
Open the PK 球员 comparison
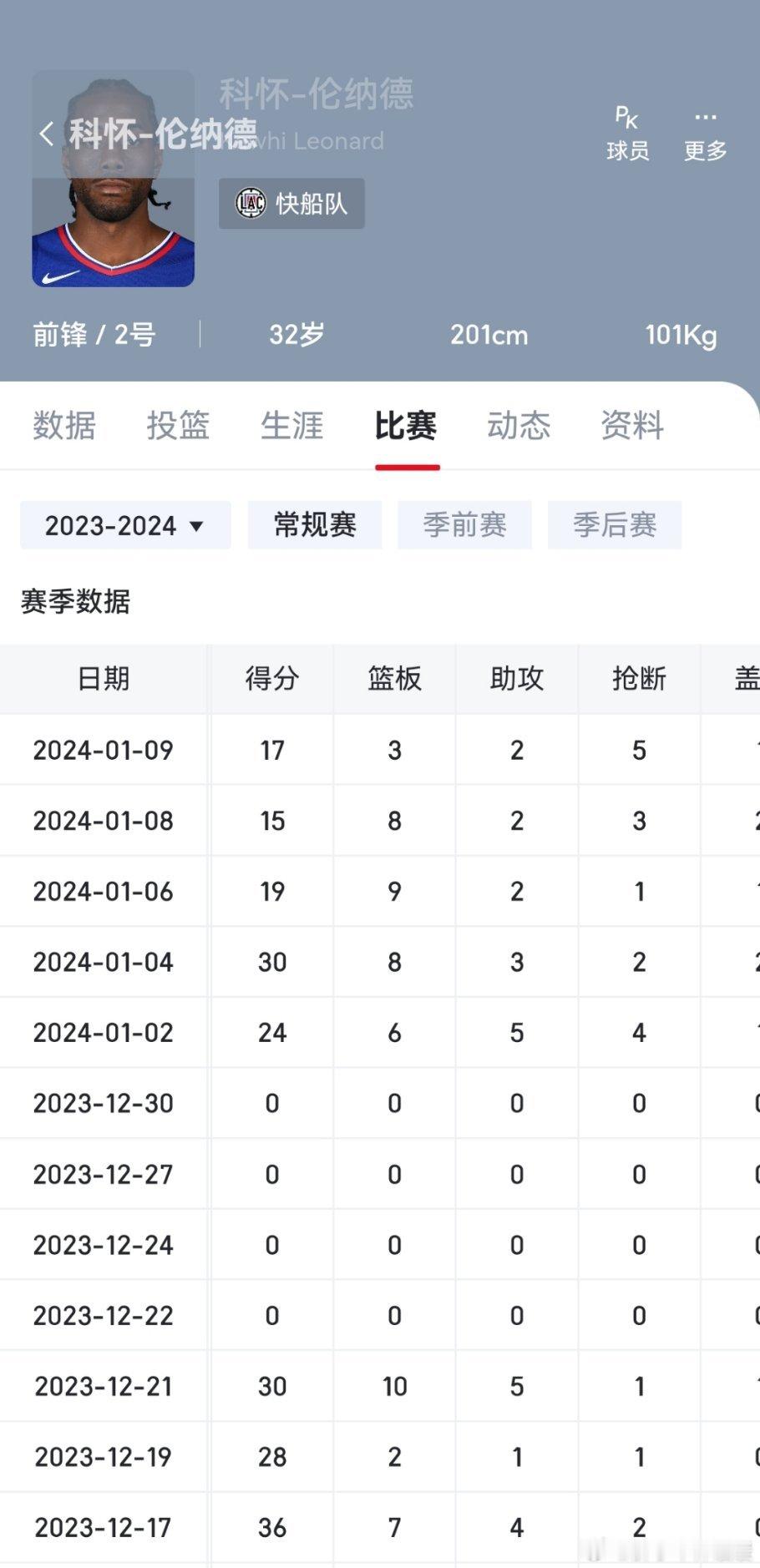point(627,134)
